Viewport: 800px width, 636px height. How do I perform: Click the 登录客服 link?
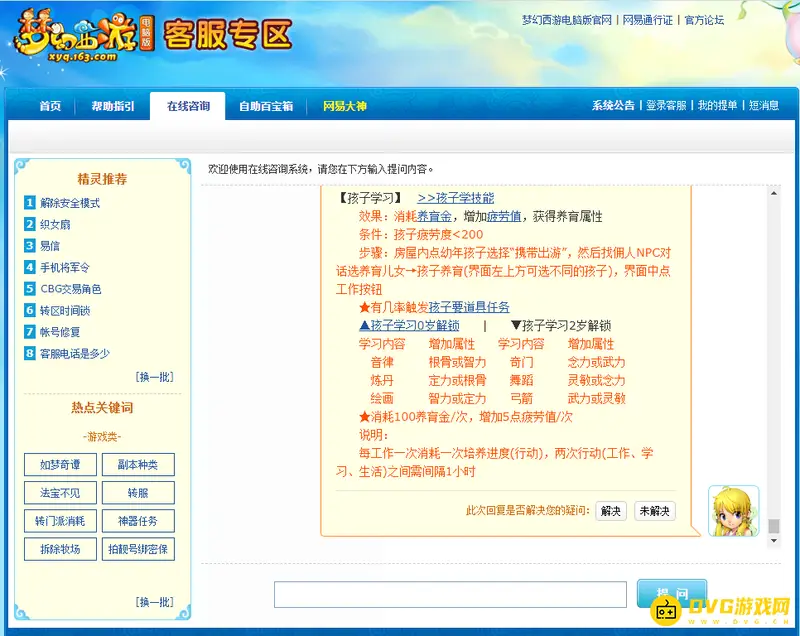[x=666, y=106]
